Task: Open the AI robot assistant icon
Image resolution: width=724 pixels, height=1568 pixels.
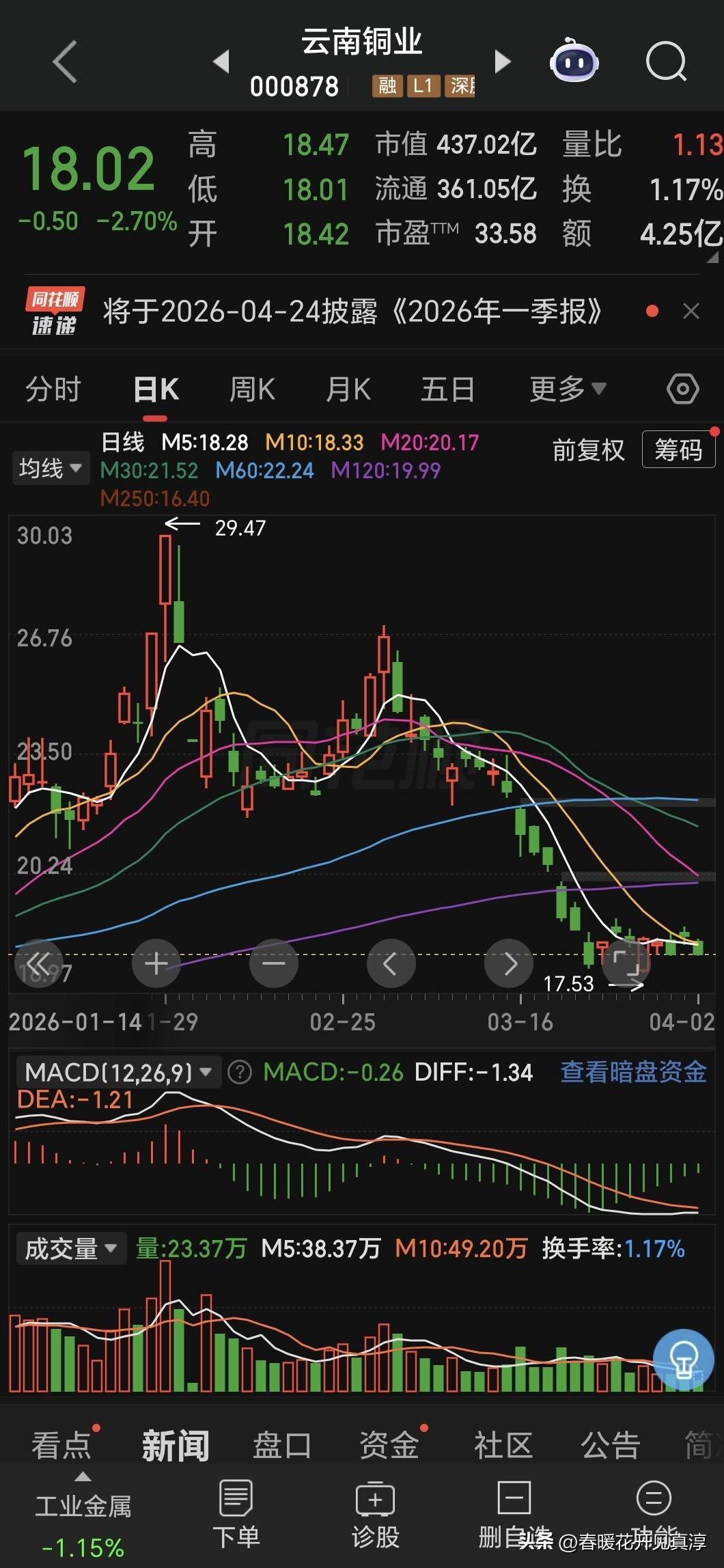Action: (574, 61)
